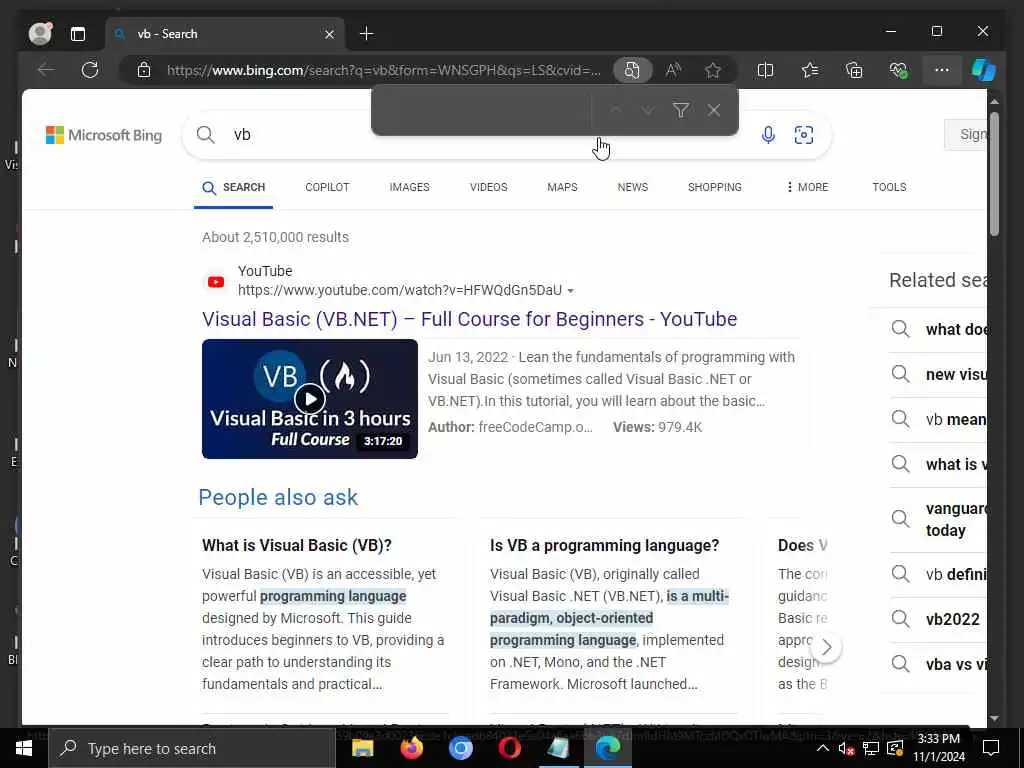Expand the YouTube URL dropdown arrow

coord(571,291)
